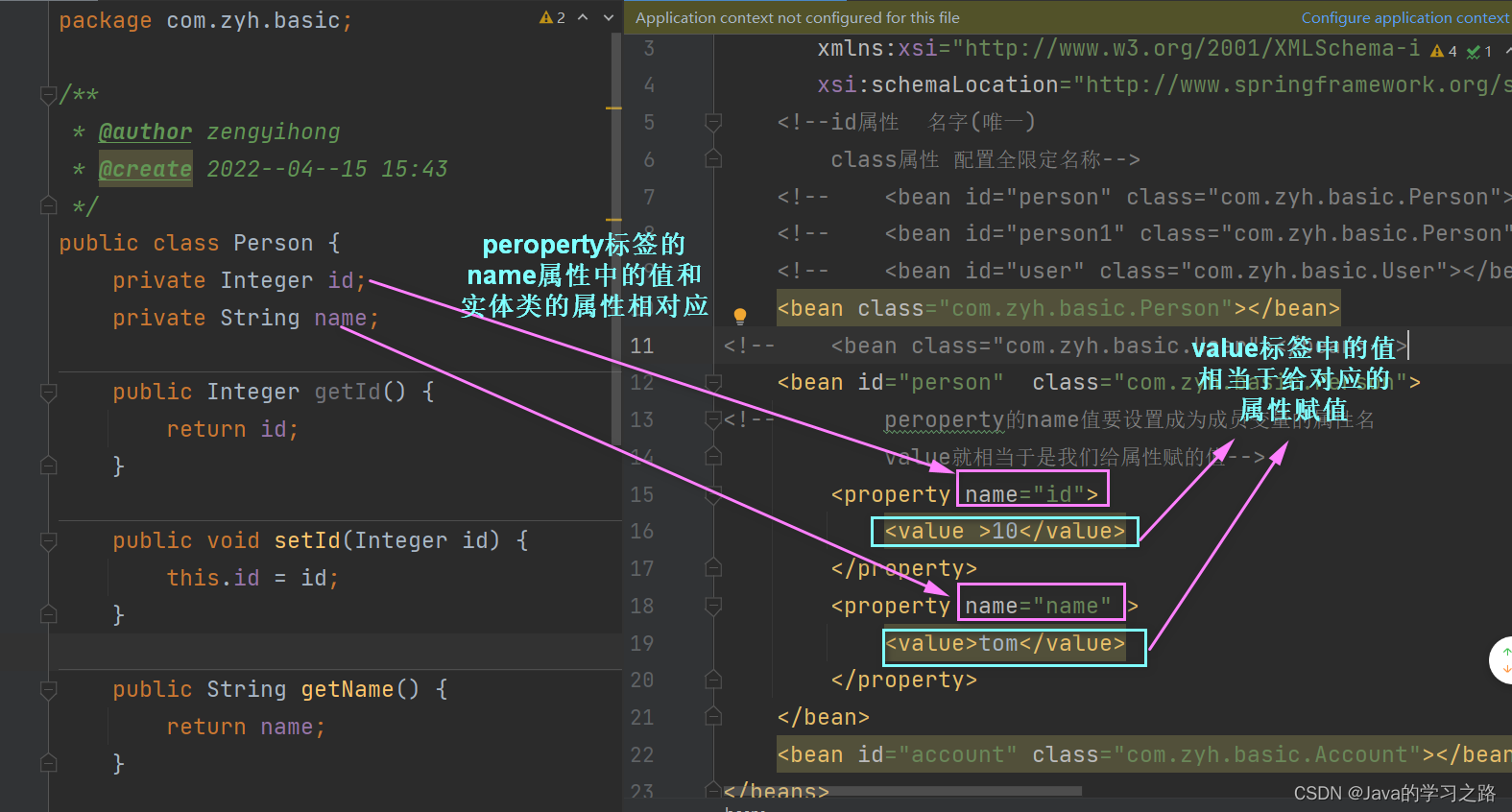Click the green checkmark typo indicator

[x=1479, y=51]
